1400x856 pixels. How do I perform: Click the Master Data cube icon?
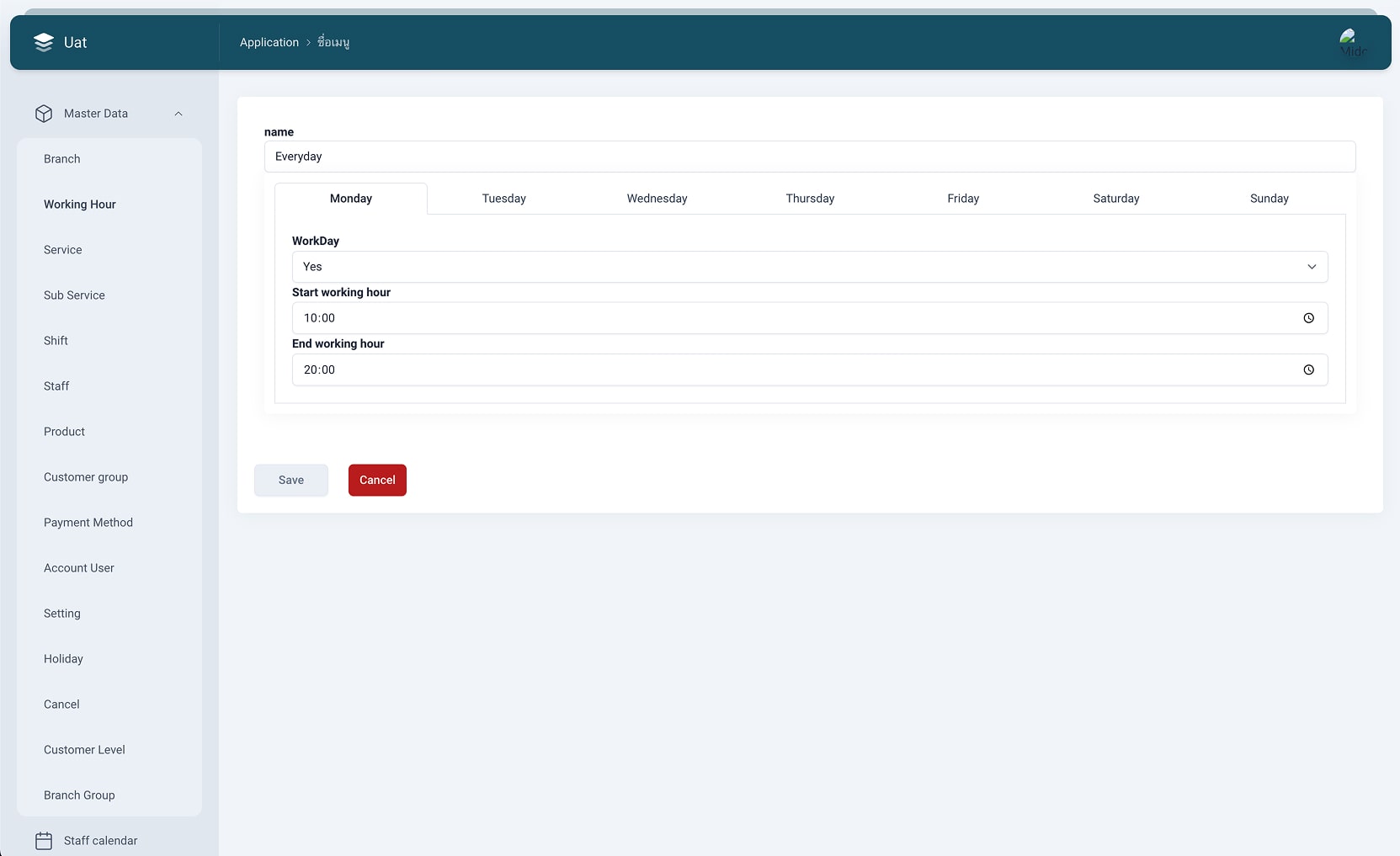[44, 114]
